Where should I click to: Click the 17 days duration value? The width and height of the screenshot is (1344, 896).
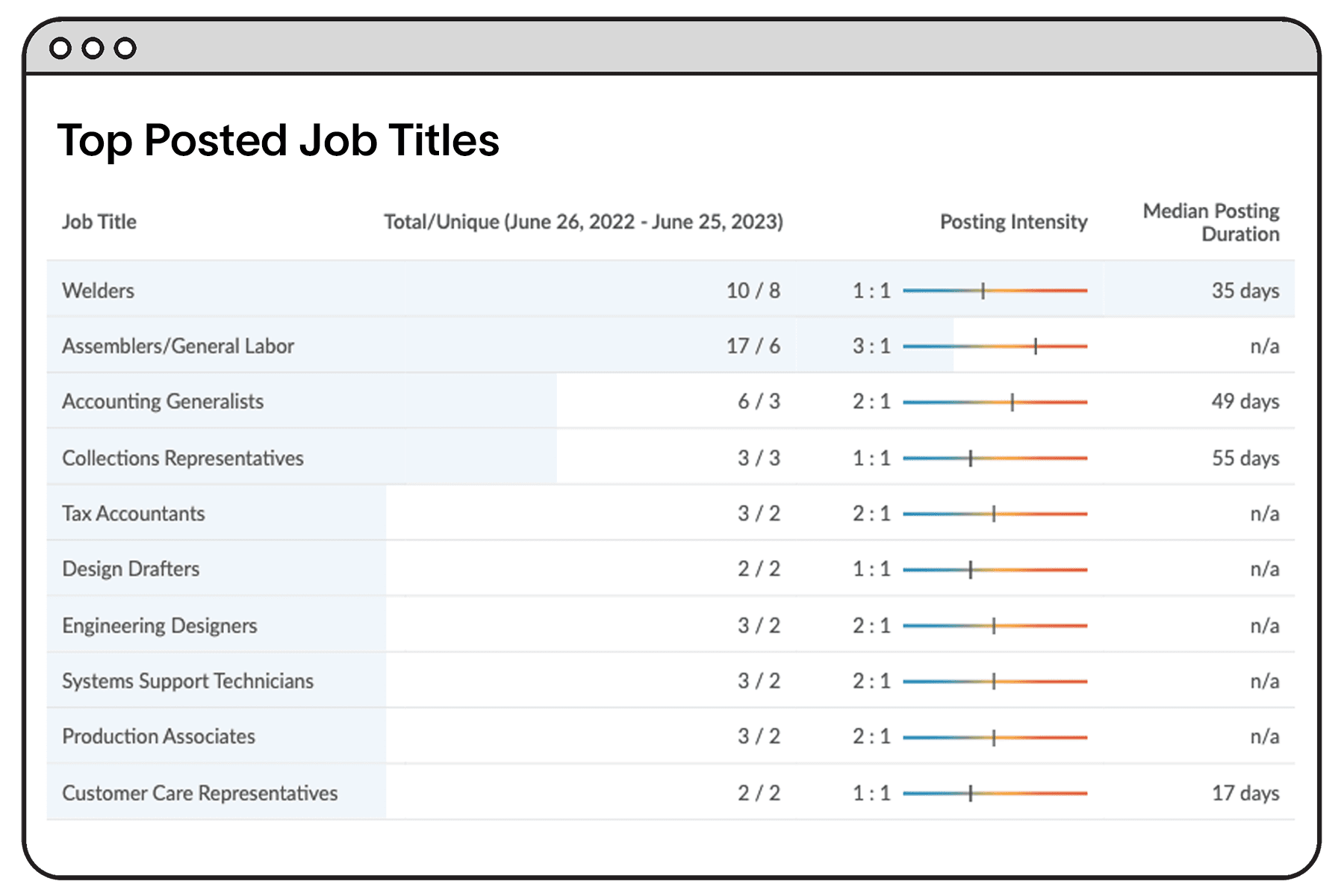[1245, 793]
